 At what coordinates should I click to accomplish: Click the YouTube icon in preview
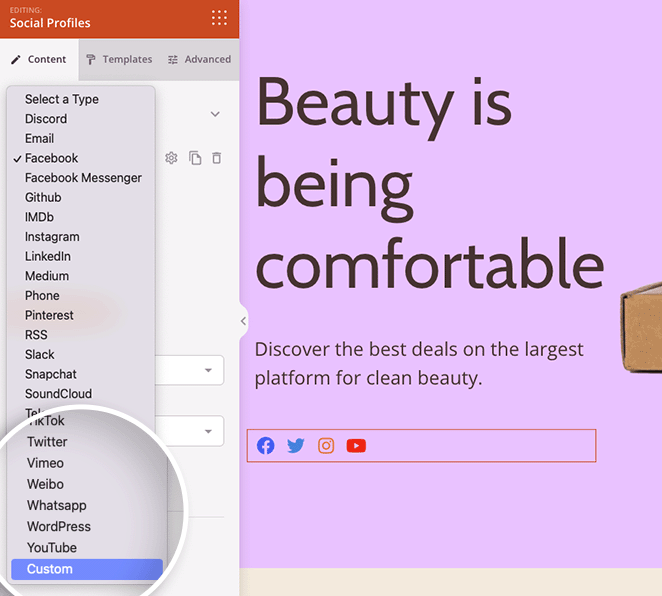pyautogui.click(x=356, y=446)
